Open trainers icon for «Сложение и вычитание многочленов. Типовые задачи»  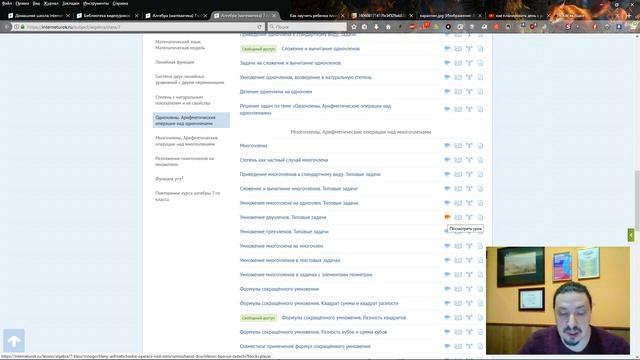pos(469,189)
